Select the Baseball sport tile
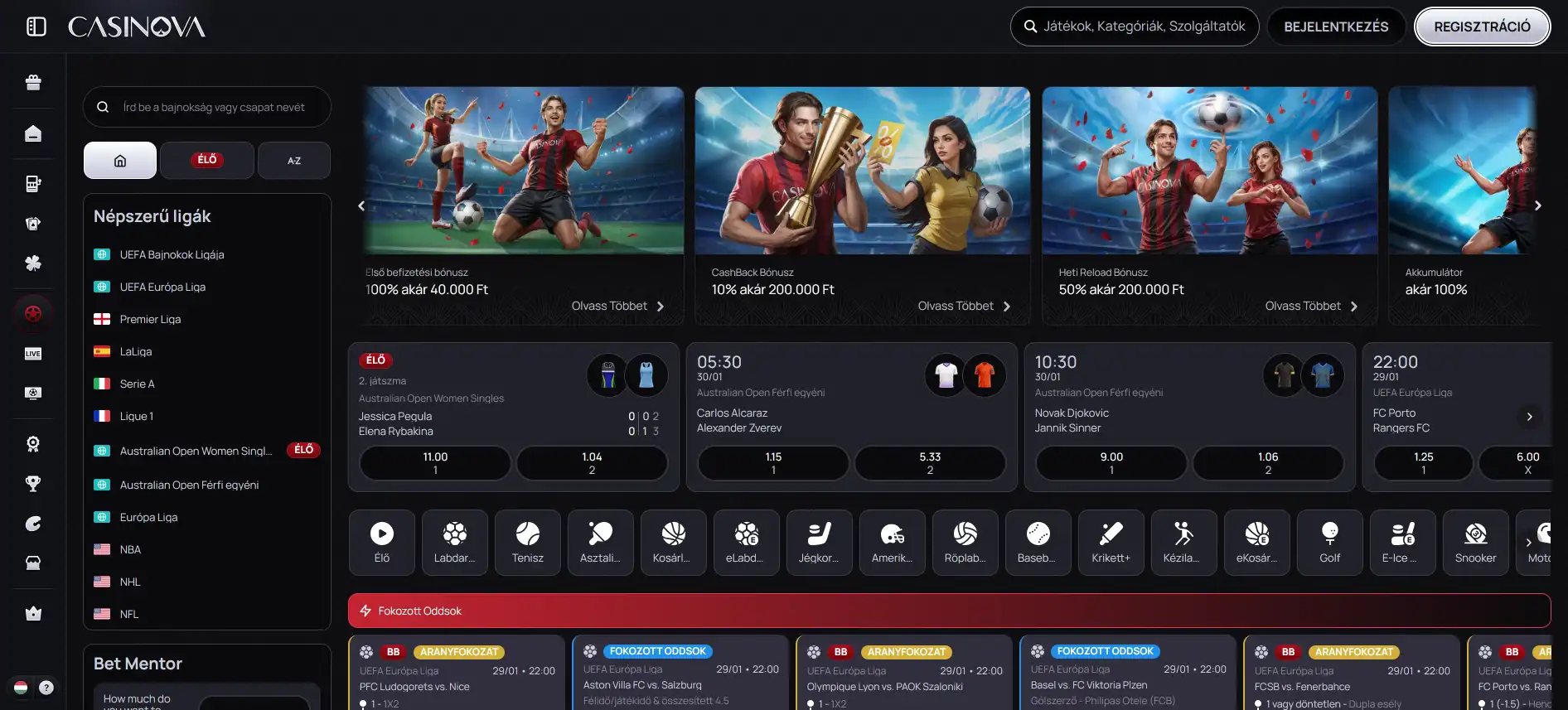This screenshot has height=710, width=1568. 1038,543
